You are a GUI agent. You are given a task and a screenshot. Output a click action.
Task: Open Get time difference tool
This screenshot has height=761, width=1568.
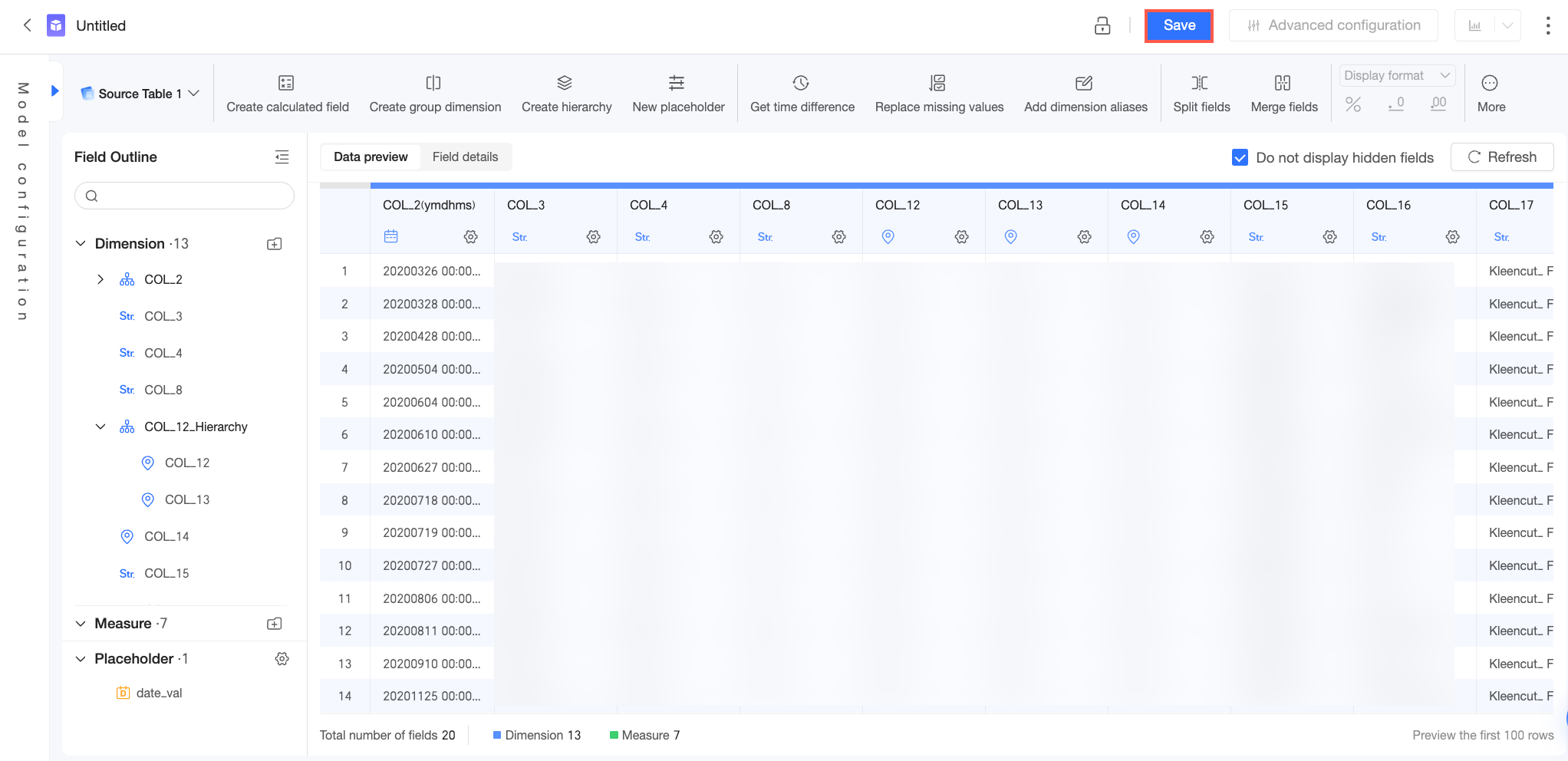point(802,94)
